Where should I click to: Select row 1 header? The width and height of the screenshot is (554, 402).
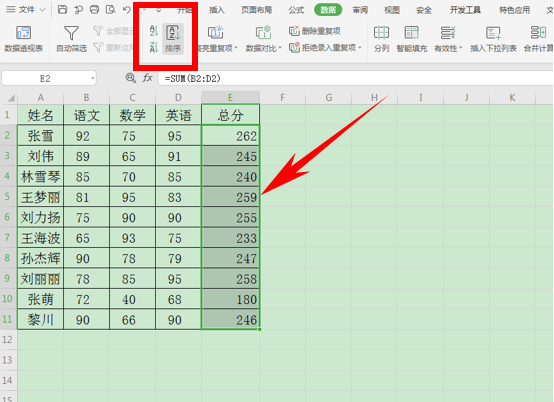tap(8, 115)
